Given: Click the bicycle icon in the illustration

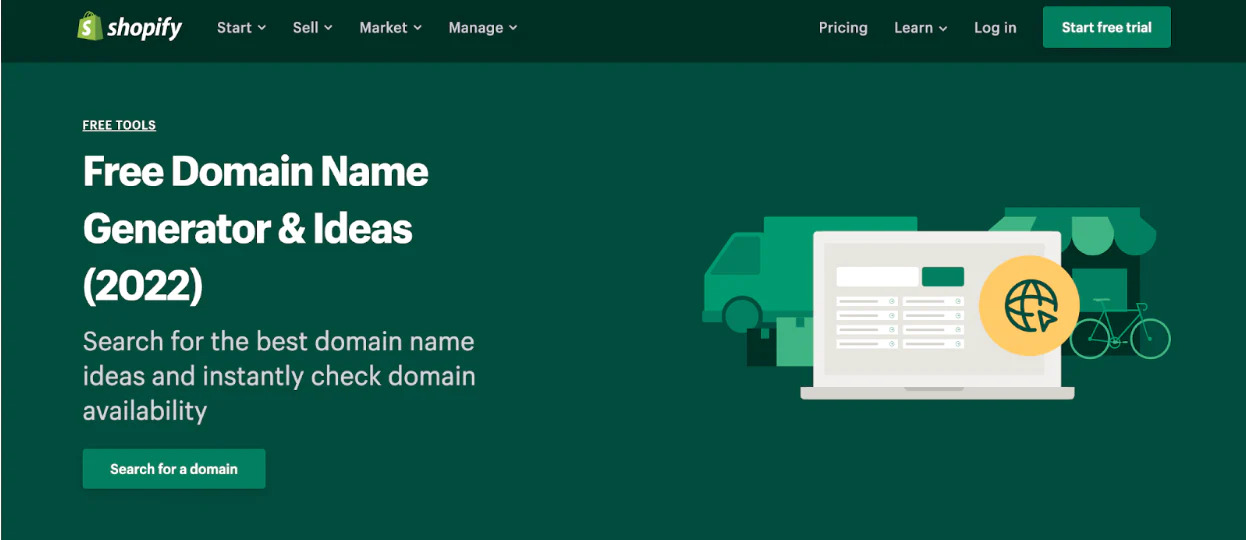Looking at the screenshot, I should [x=1120, y=329].
